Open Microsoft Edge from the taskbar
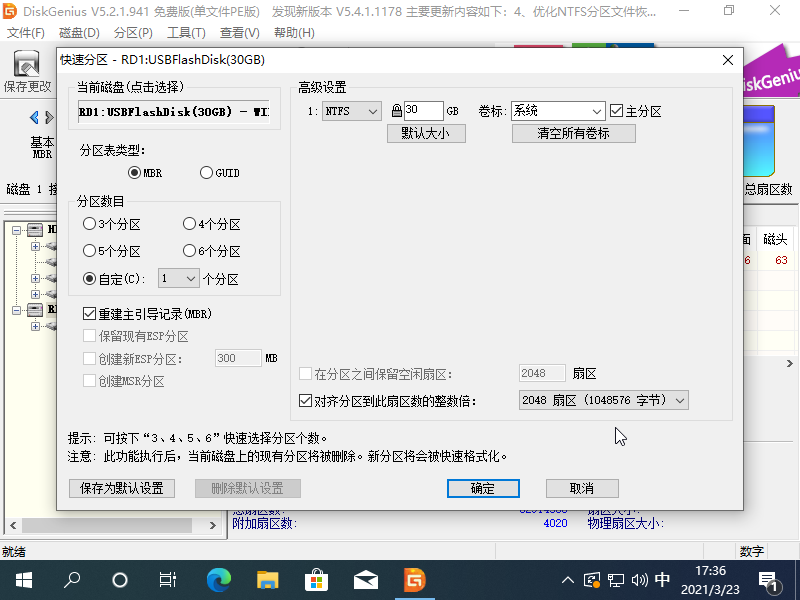800x600 pixels. pos(219,580)
